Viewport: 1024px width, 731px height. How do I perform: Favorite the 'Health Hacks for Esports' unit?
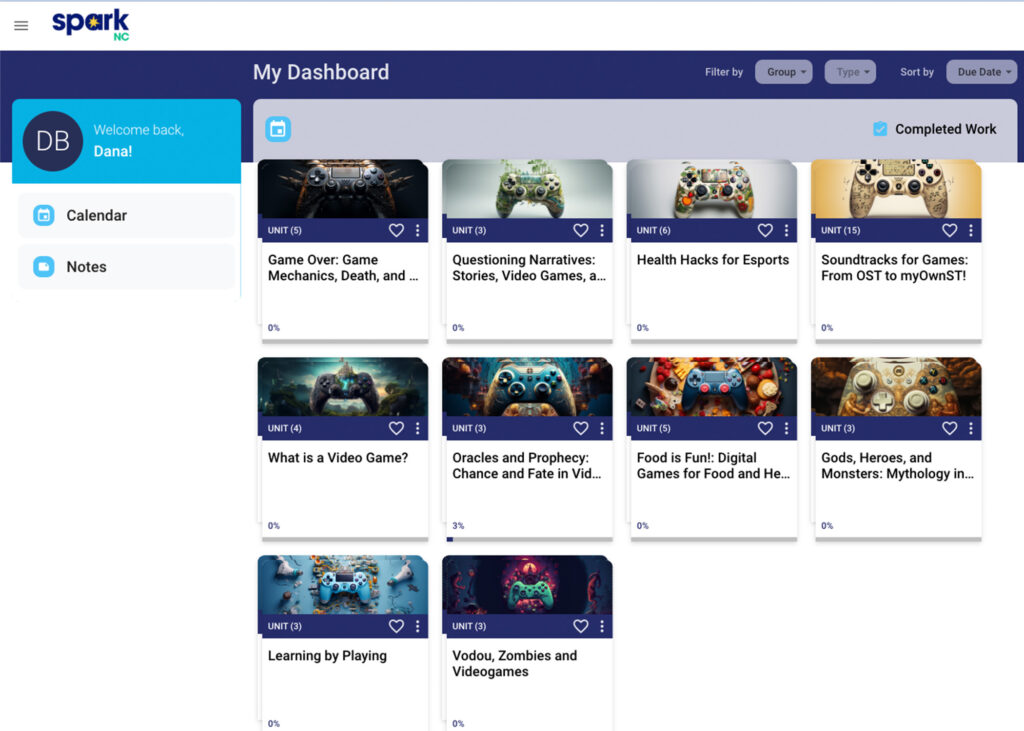764,230
